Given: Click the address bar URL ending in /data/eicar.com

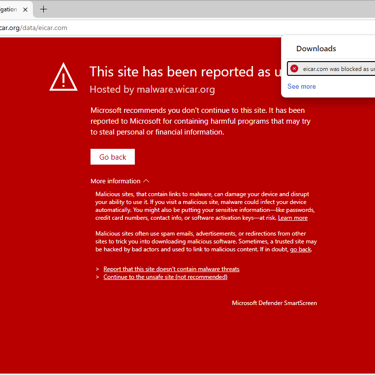Looking at the screenshot, I should tap(33, 28).
